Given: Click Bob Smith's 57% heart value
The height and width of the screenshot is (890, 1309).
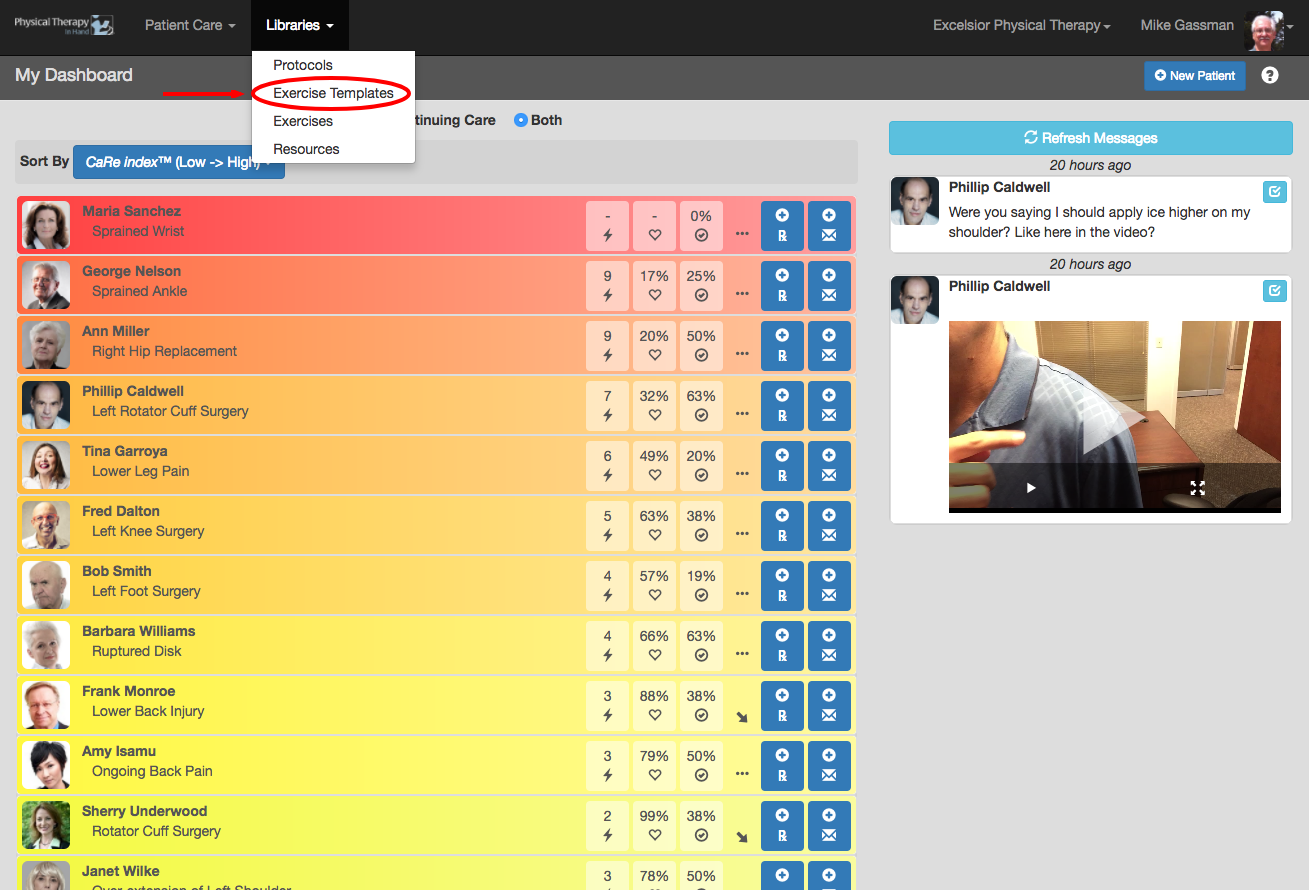Looking at the screenshot, I should (x=654, y=576).
